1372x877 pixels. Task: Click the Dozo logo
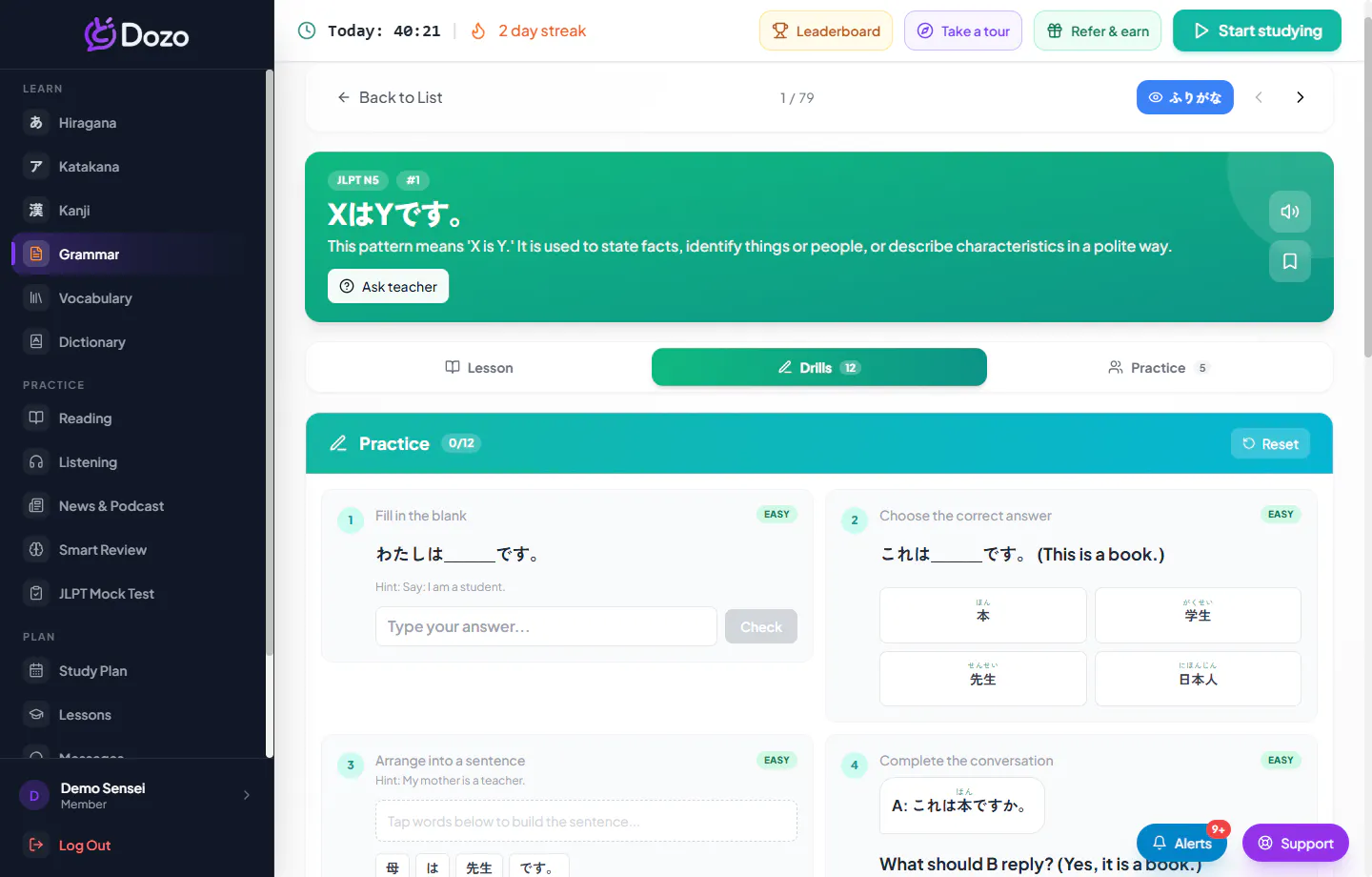pyautogui.click(x=136, y=34)
